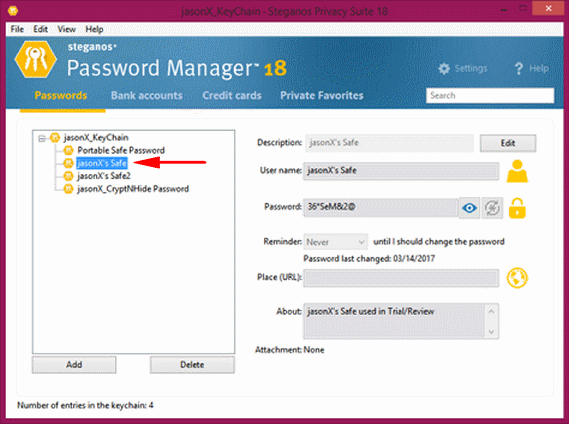569x424 pixels.
Task: Switch to the Bank accounts tab
Action: click(147, 95)
